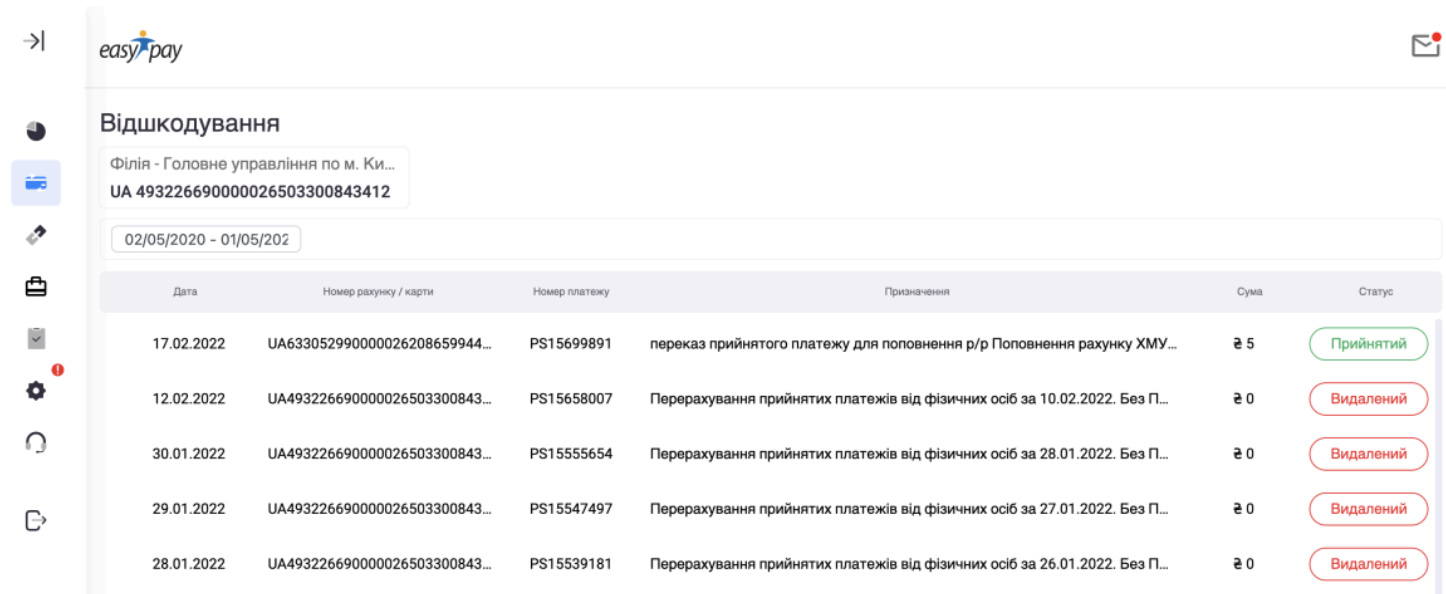1446x594 pixels.
Task: Sort by the Дата column header
Action: coord(185,292)
